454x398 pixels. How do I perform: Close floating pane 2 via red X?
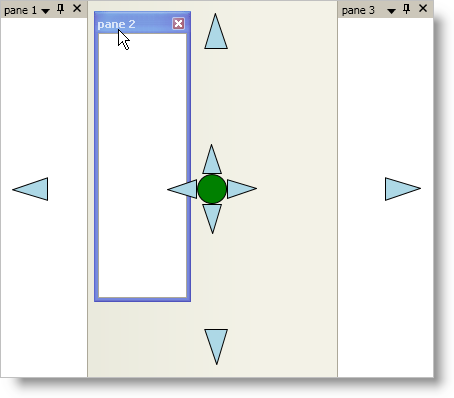coord(178,24)
